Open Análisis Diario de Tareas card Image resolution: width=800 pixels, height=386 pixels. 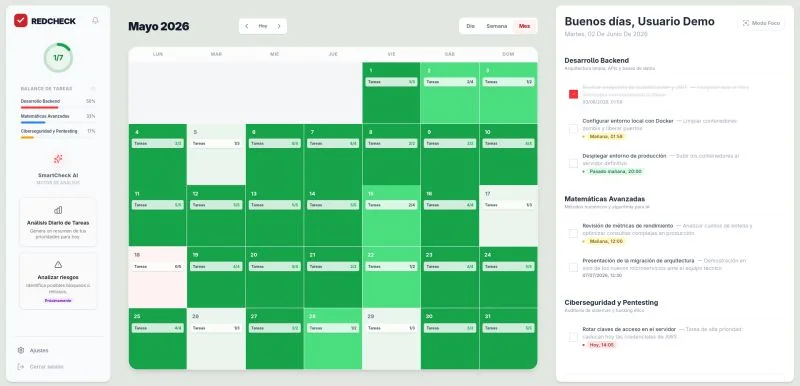pyautogui.click(x=58, y=222)
